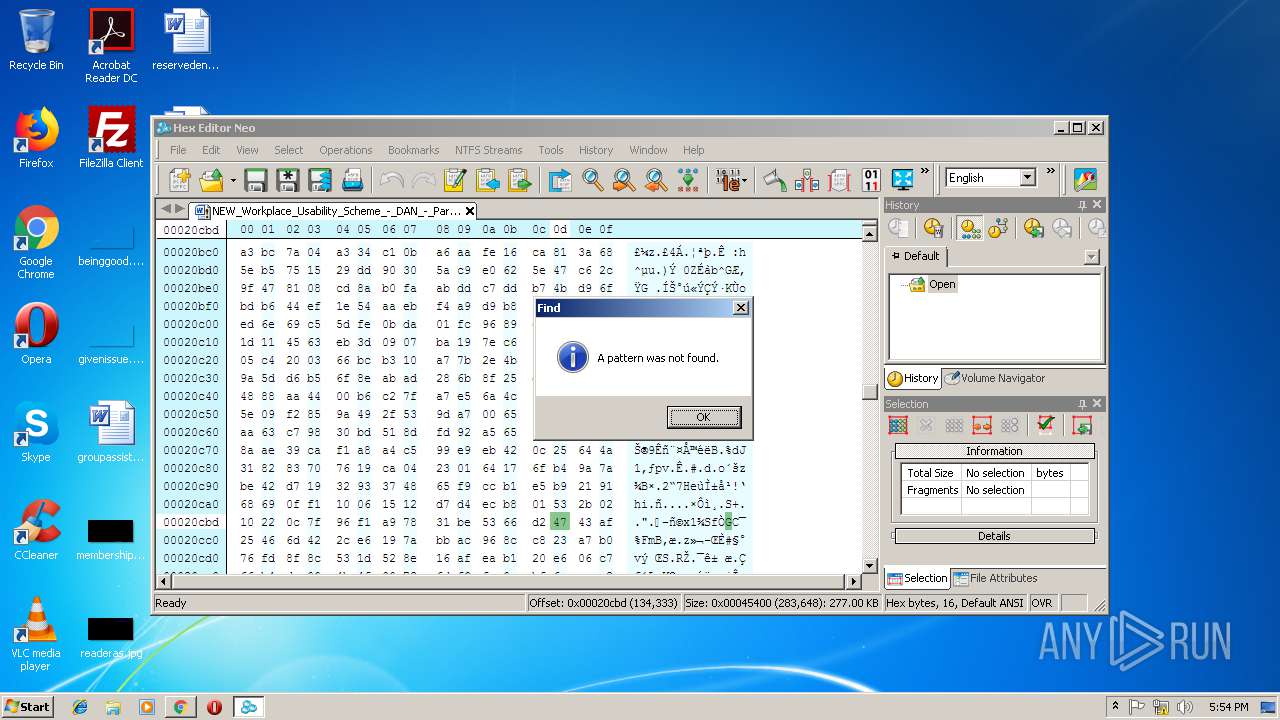This screenshot has width=1280, height=720.
Task: Open the Operations menu
Action: coord(346,150)
